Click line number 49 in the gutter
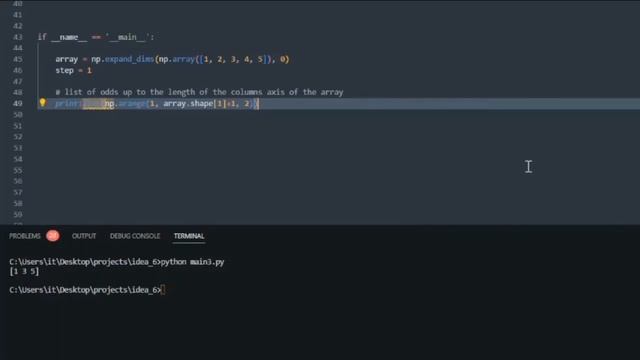Screen dimensions: 640x360 18,104
